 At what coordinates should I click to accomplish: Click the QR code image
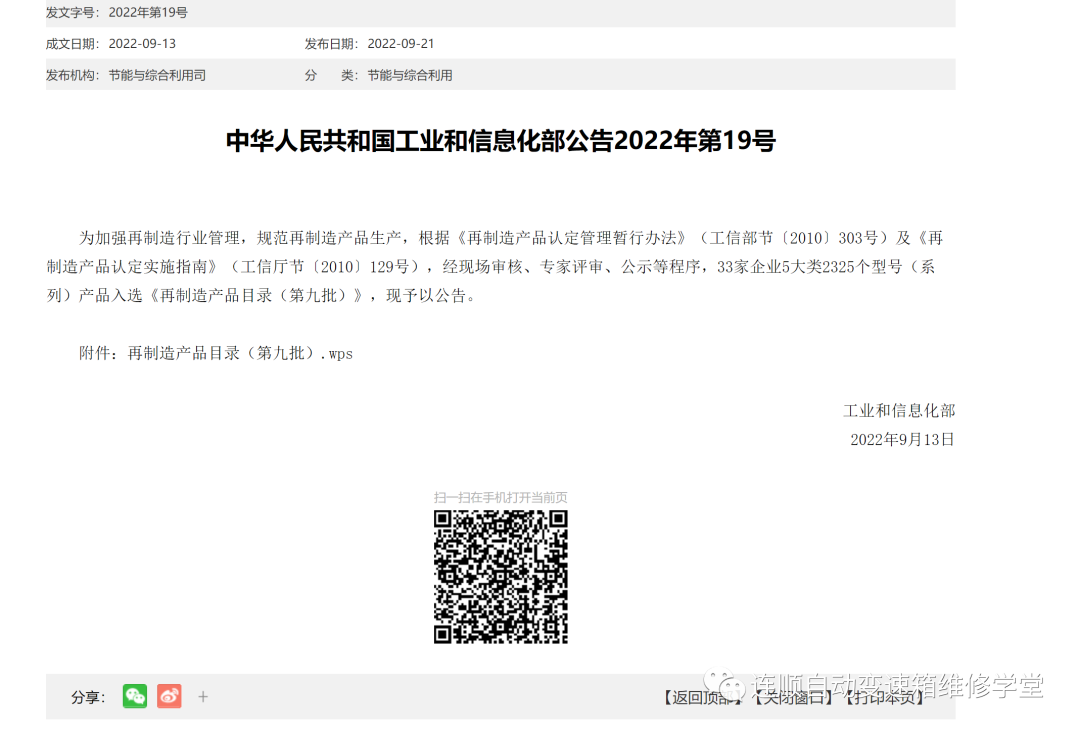point(501,577)
